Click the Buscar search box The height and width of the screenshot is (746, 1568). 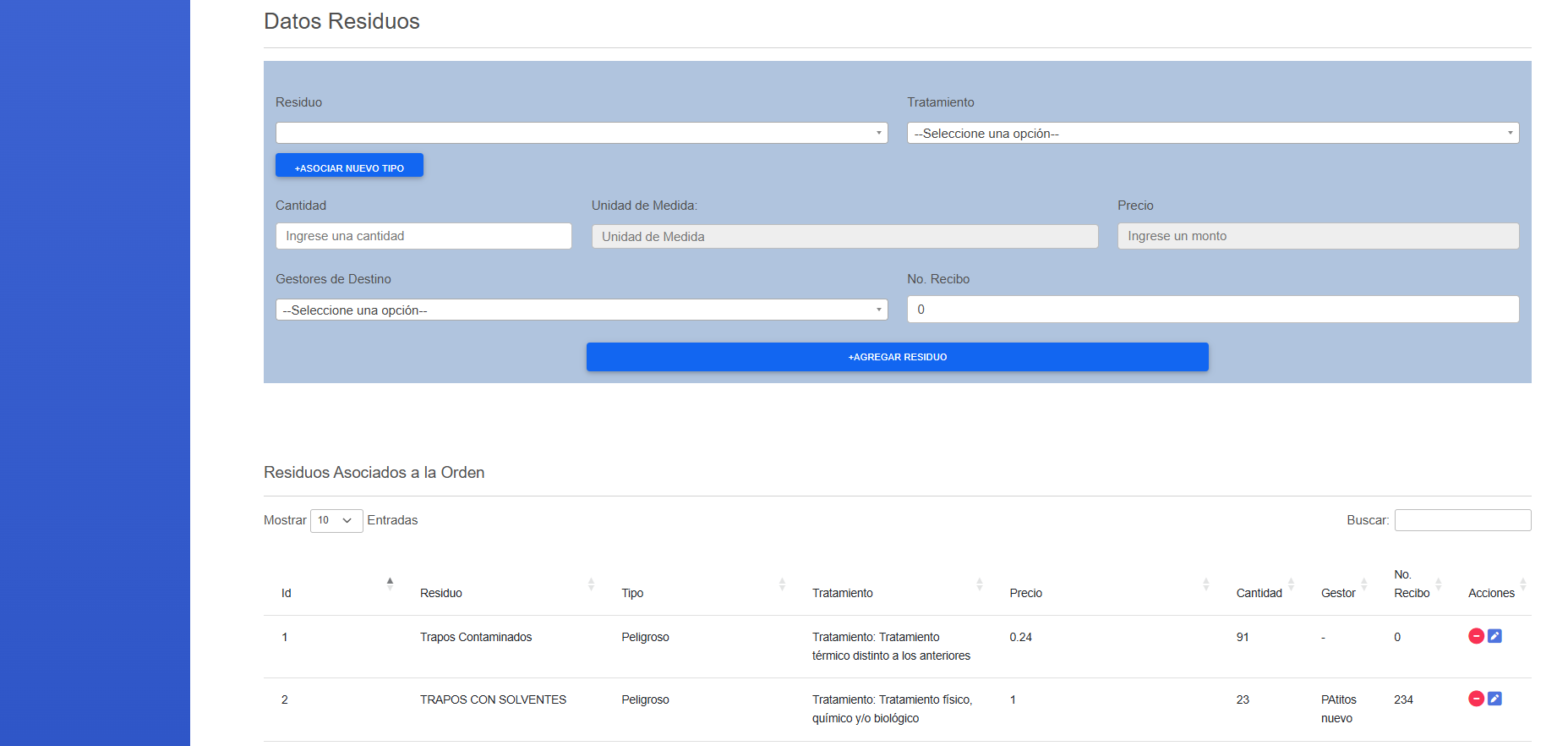coord(1462,520)
